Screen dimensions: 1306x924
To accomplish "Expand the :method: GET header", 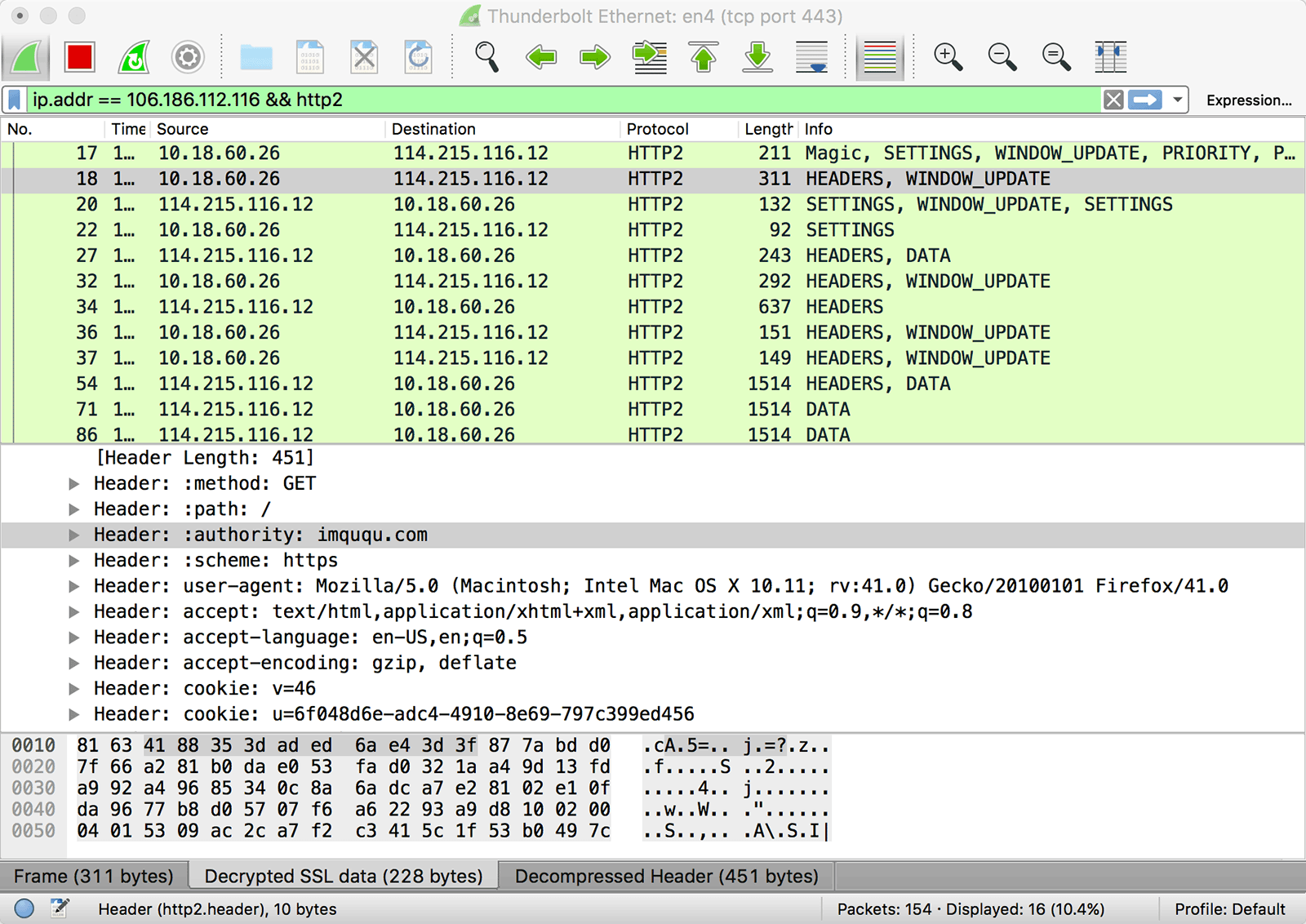I will point(74,484).
